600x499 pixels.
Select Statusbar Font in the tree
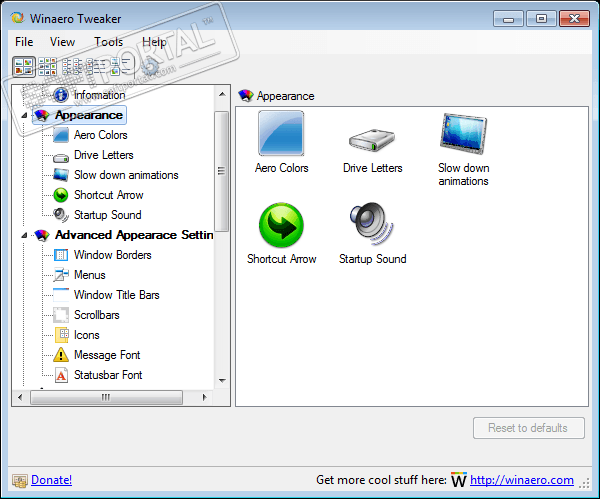[x=108, y=375]
